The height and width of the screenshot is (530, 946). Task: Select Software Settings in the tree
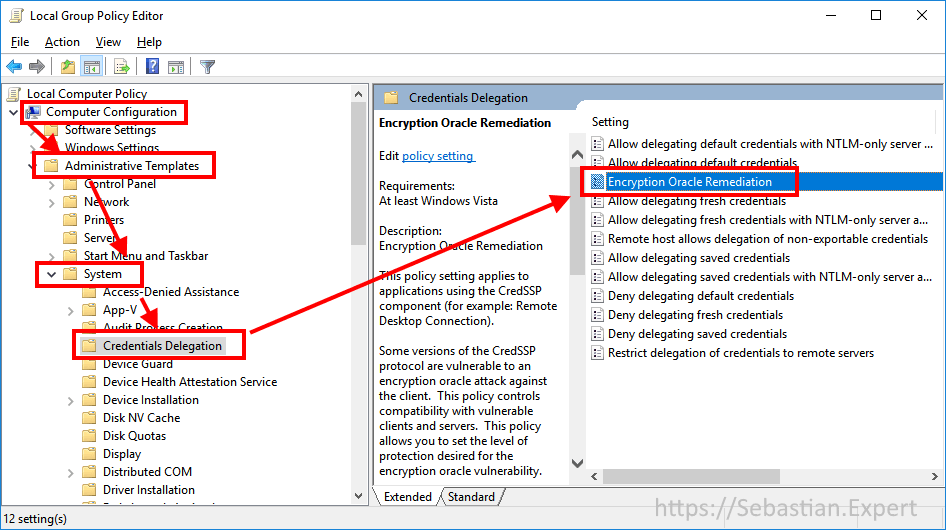pyautogui.click(x=110, y=130)
